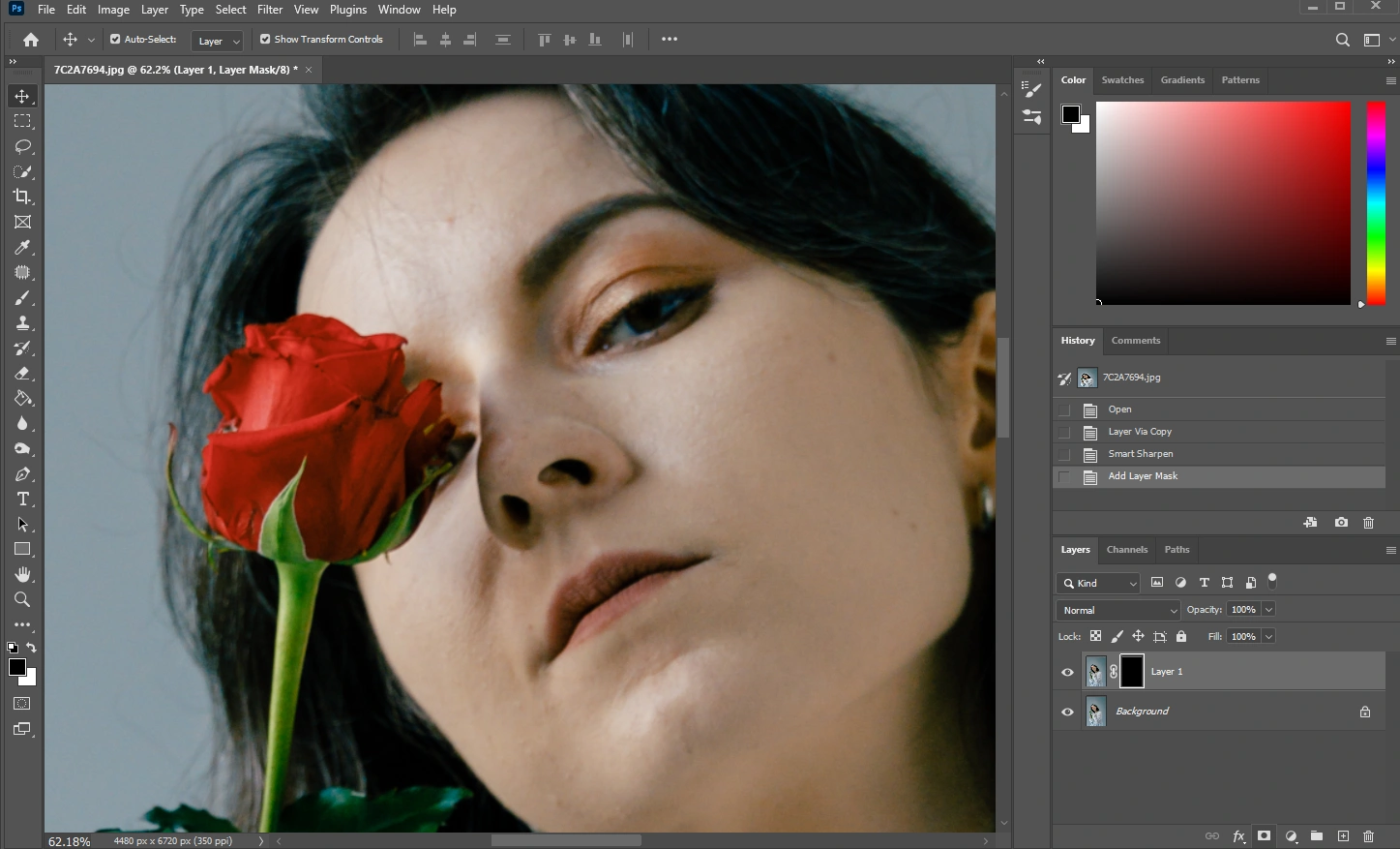
Task: Switch to the Channels tab
Action: (x=1127, y=550)
